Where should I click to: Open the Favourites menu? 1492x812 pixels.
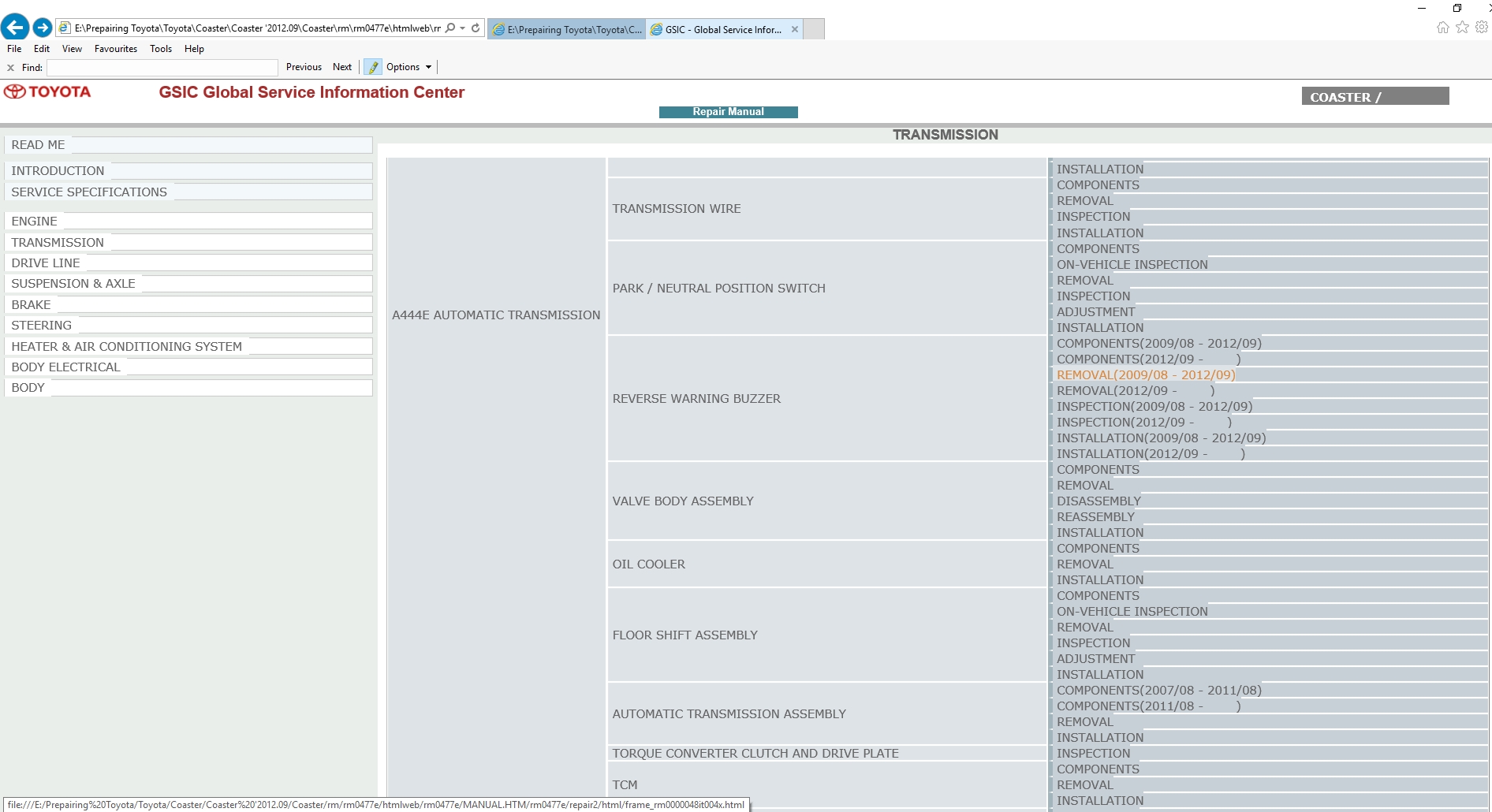tap(116, 49)
